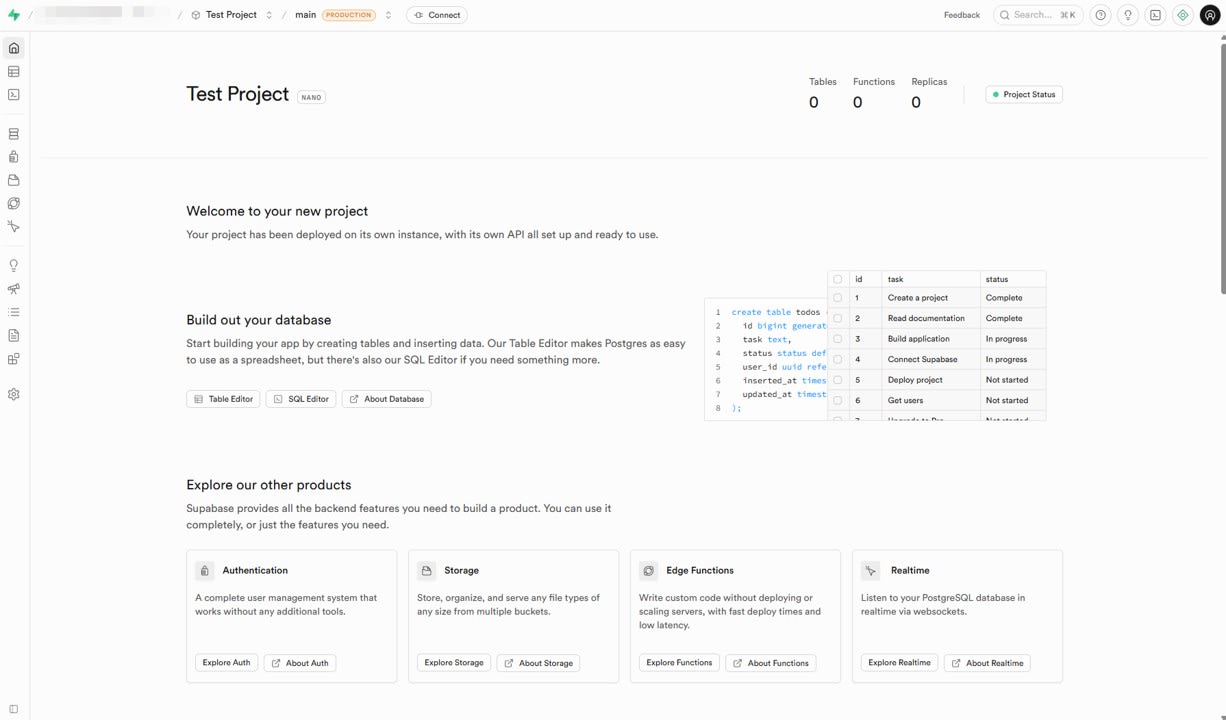This screenshot has width=1226, height=720.
Task: Select the header checkbox of the todos table
Action: pos(838,279)
